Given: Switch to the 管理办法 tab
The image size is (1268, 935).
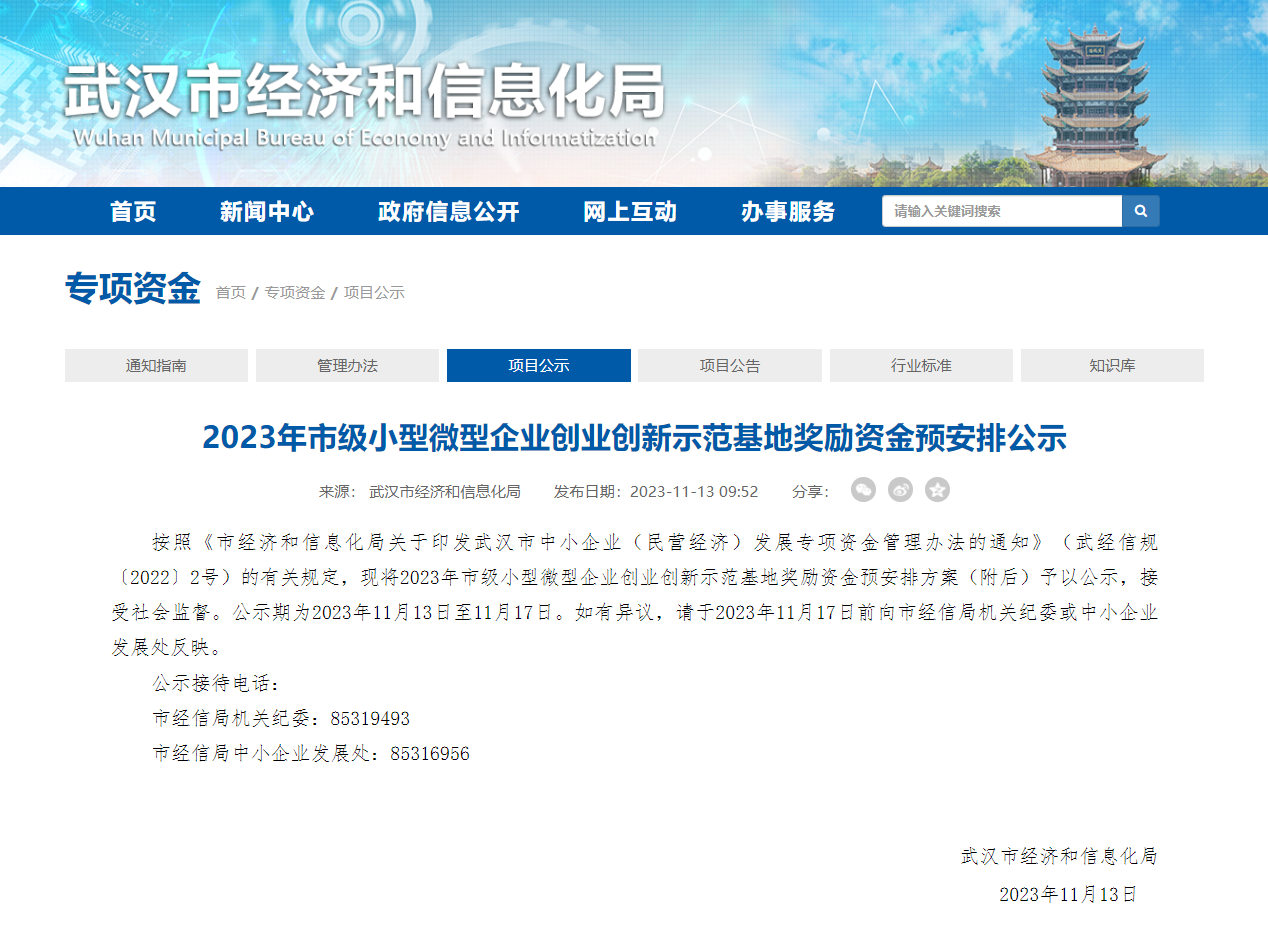Looking at the screenshot, I should tap(347, 366).
